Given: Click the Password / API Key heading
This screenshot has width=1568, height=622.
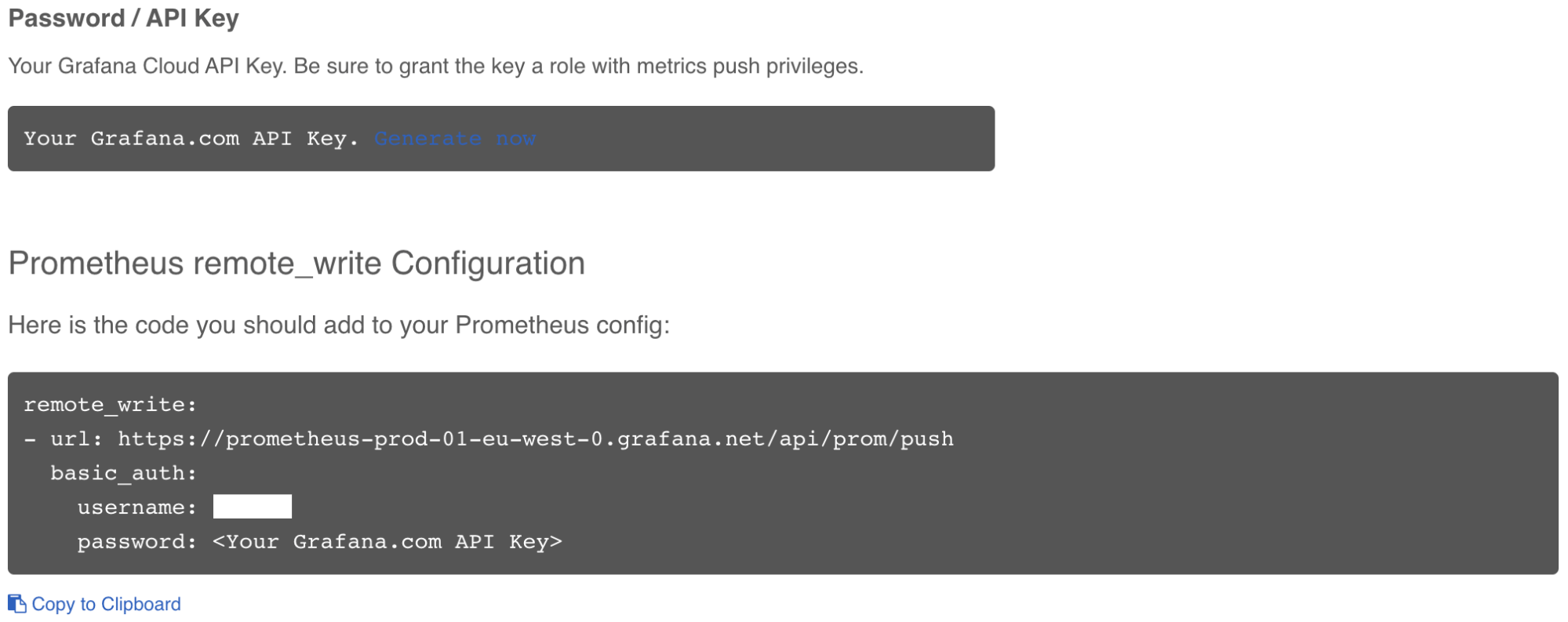Looking at the screenshot, I should point(123,18).
